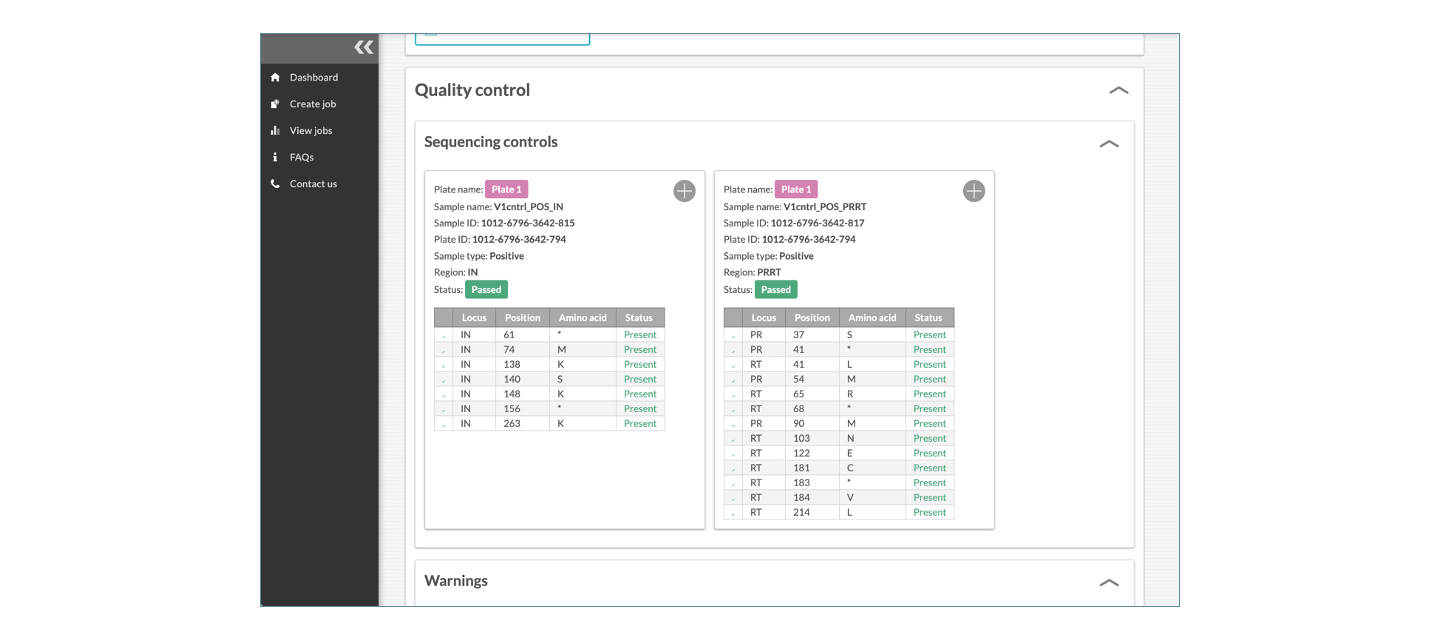Click the Contact us phone icon

pos(275,184)
